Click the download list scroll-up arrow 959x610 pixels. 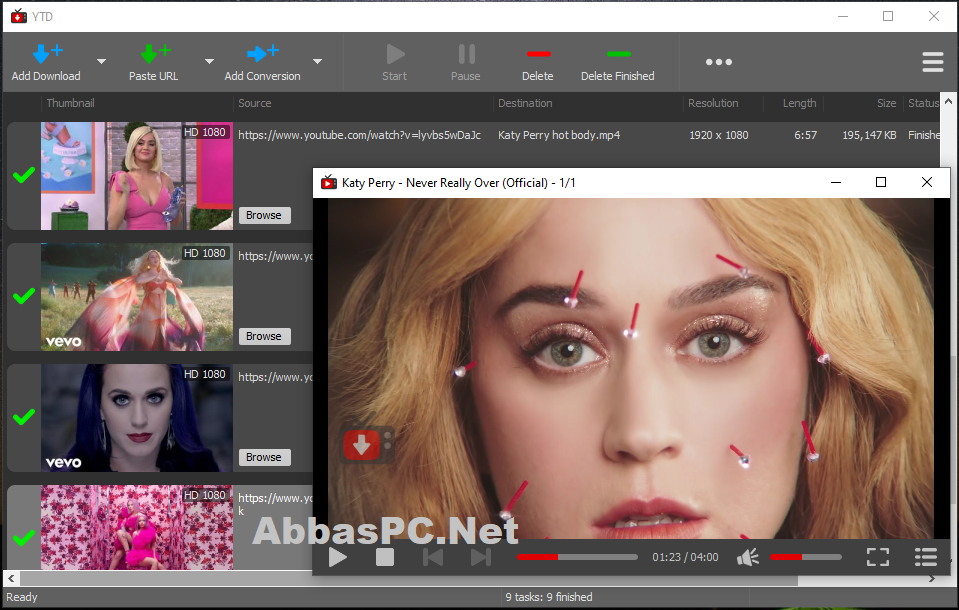point(949,101)
